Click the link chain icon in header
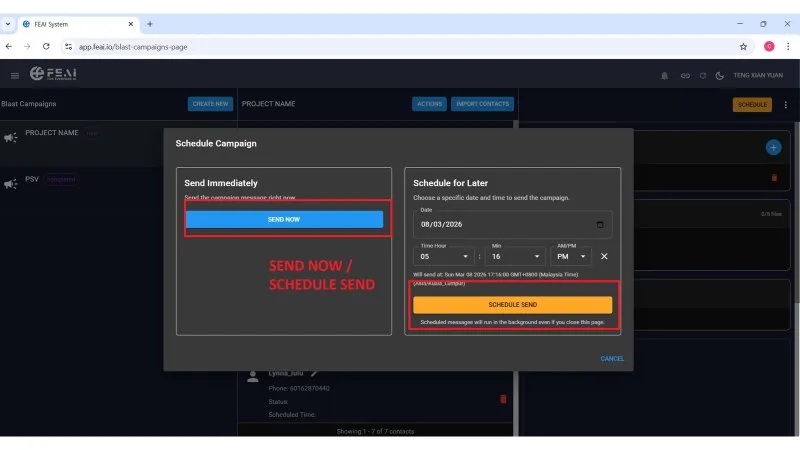The height and width of the screenshot is (450, 800). [685, 76]
